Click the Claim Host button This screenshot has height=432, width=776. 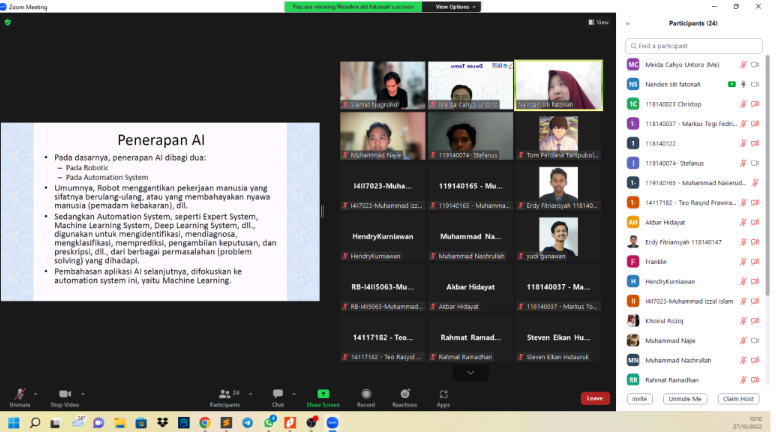click(736, 398)
